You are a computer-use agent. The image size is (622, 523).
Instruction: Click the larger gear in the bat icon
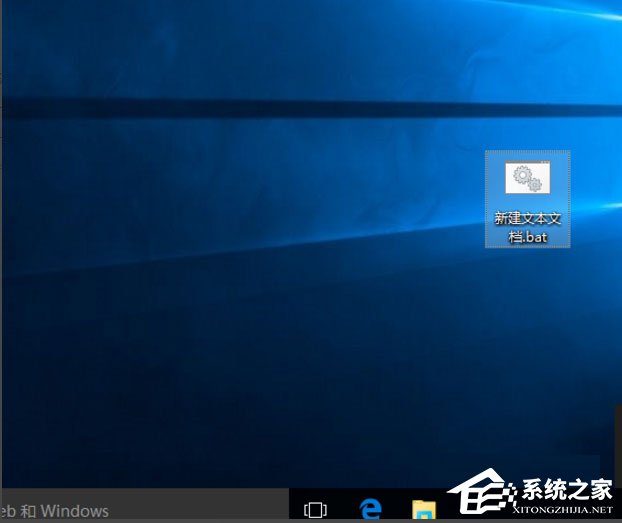523,176
